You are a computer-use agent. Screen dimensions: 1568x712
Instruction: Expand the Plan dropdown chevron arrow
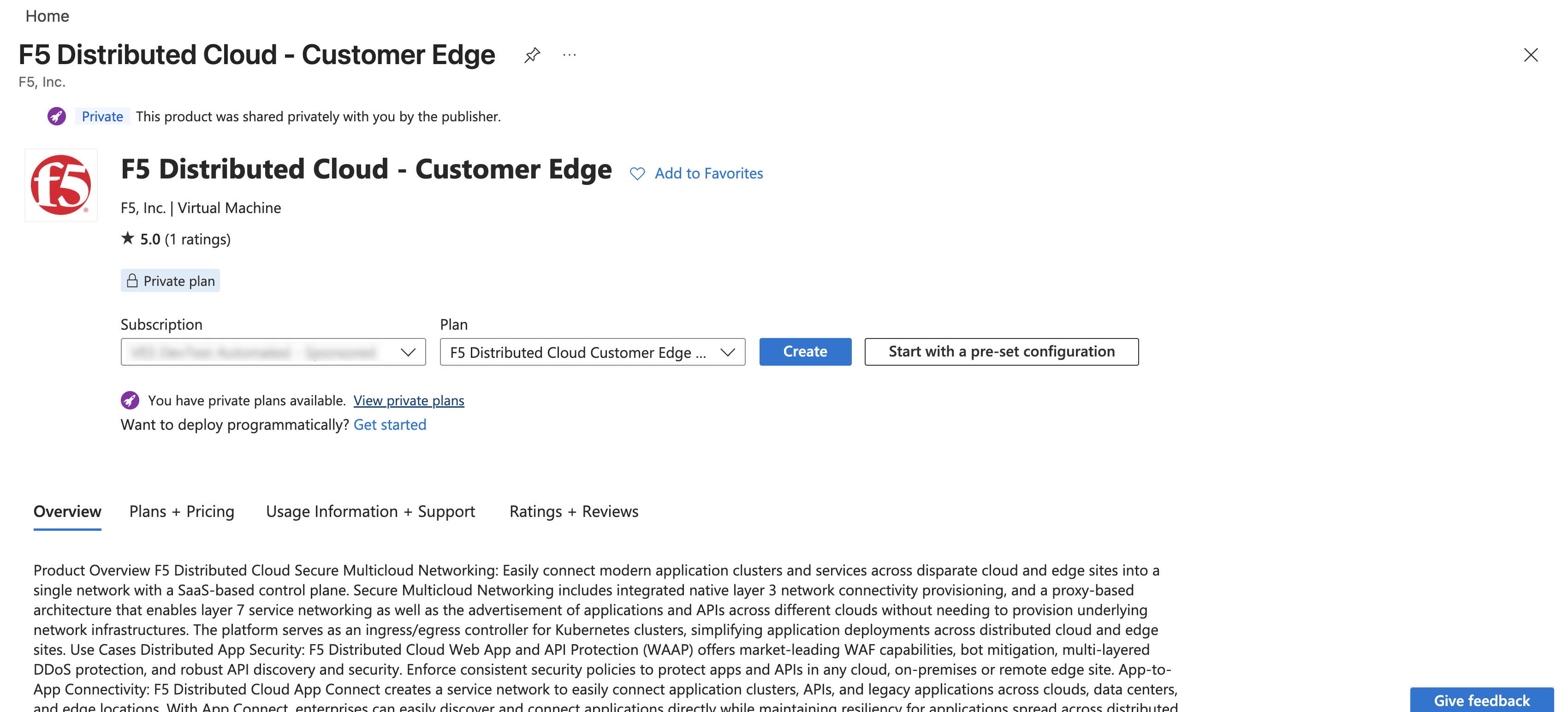click(727, 352)
